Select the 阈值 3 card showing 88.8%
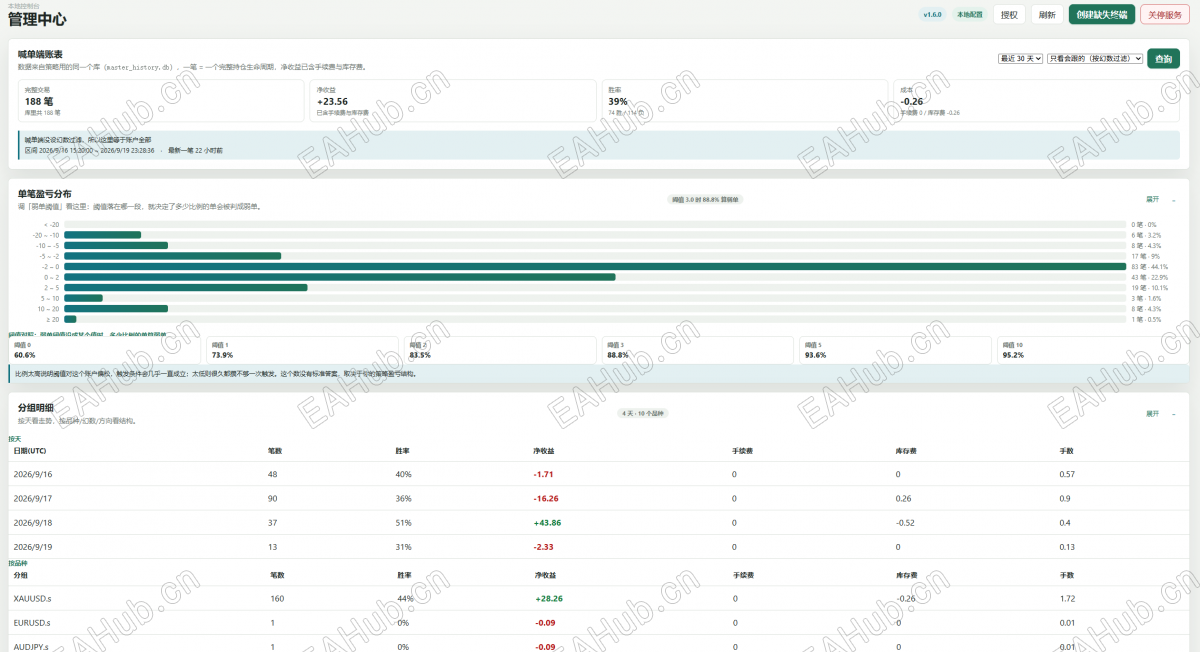This screenshot has height=652, width=1200. coord(698,350)
